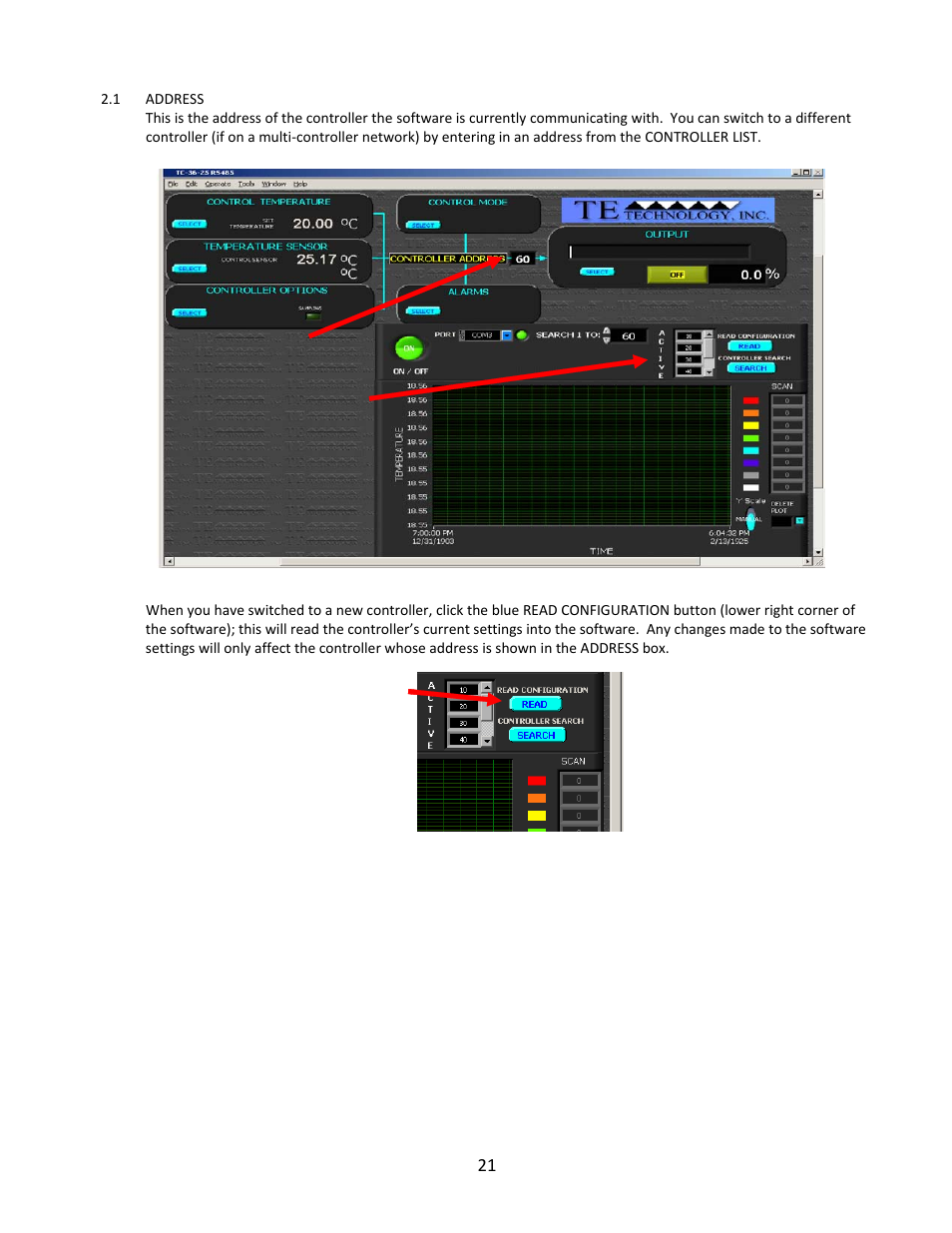Click SELECT in the Output panel

597,272
